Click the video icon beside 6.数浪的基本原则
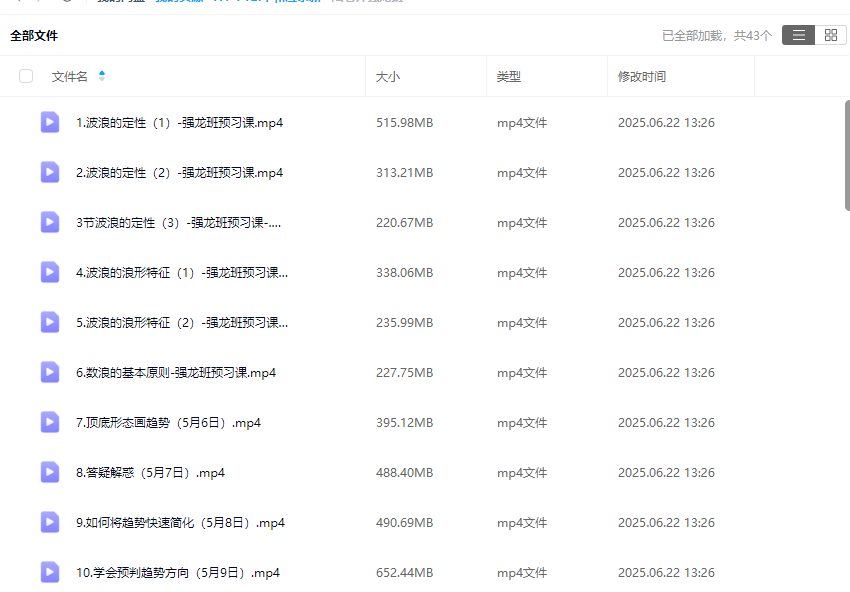This screenshot has width=850, height=592. coord(49,372)
